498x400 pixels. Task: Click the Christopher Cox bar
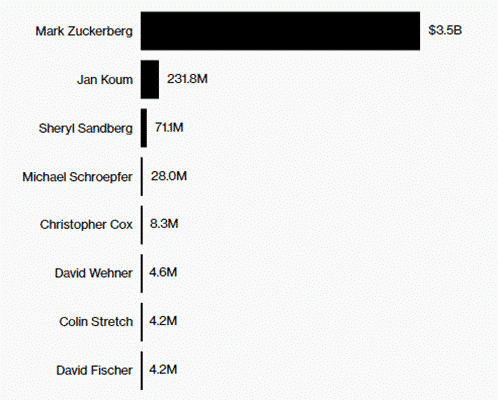(x=142, y=225)
